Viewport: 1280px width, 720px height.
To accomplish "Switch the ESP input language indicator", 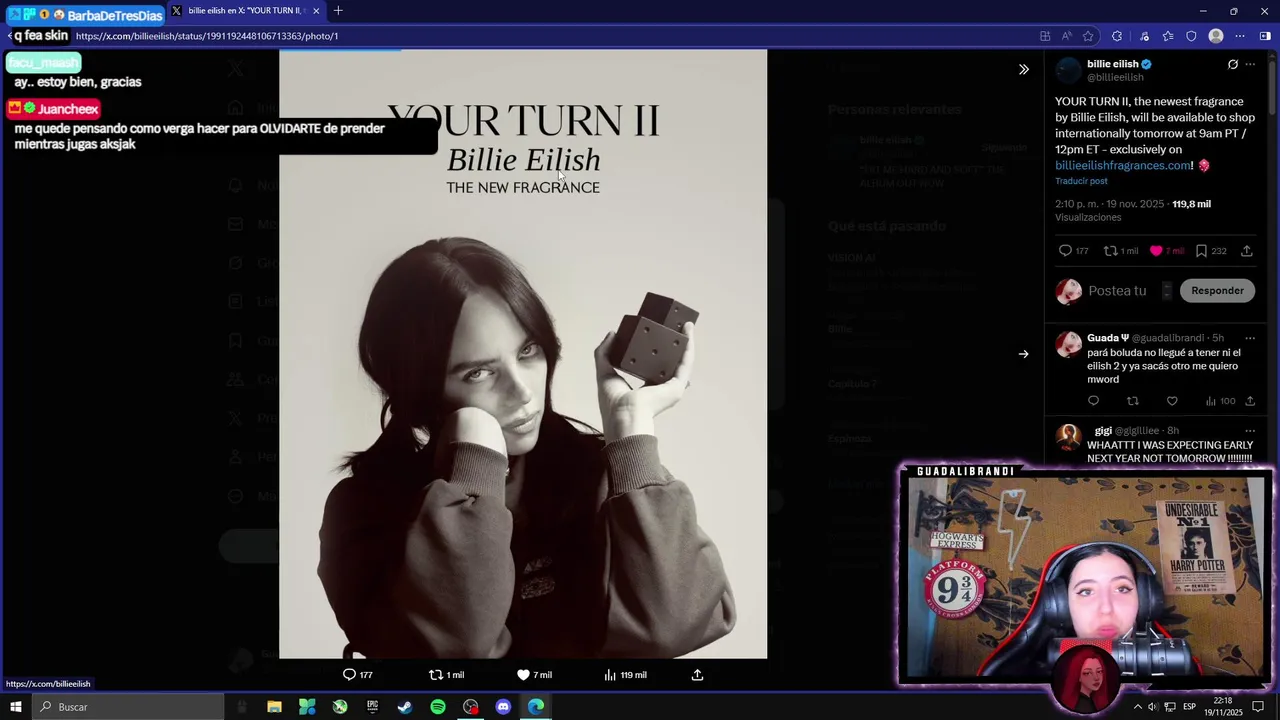I will click(1189, 707).
